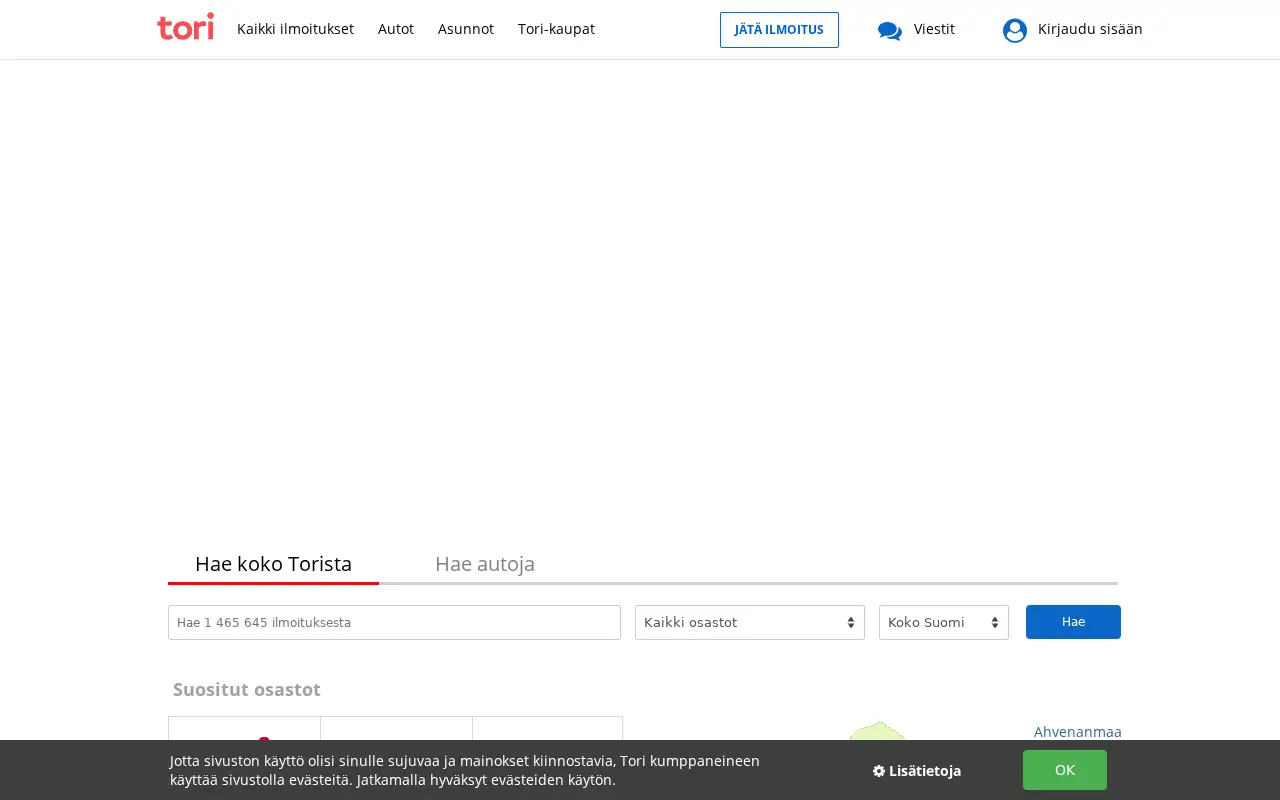1280x800 pixels.
Task: Click the Kirjaudu sisään login link
Action: click(1090, 29)
